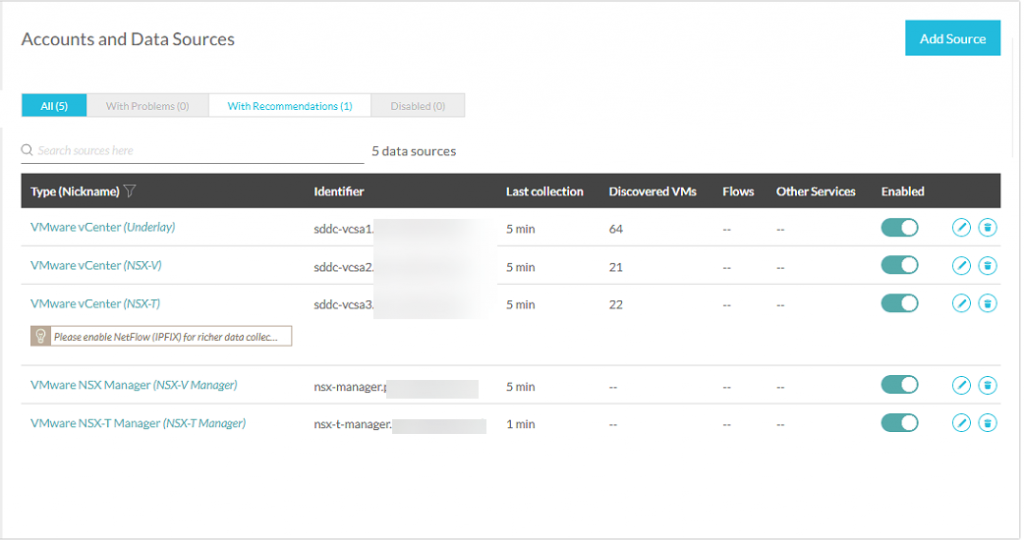
Task: Open the VMware vCenter (Underlay) link
Action: (103, 227)
